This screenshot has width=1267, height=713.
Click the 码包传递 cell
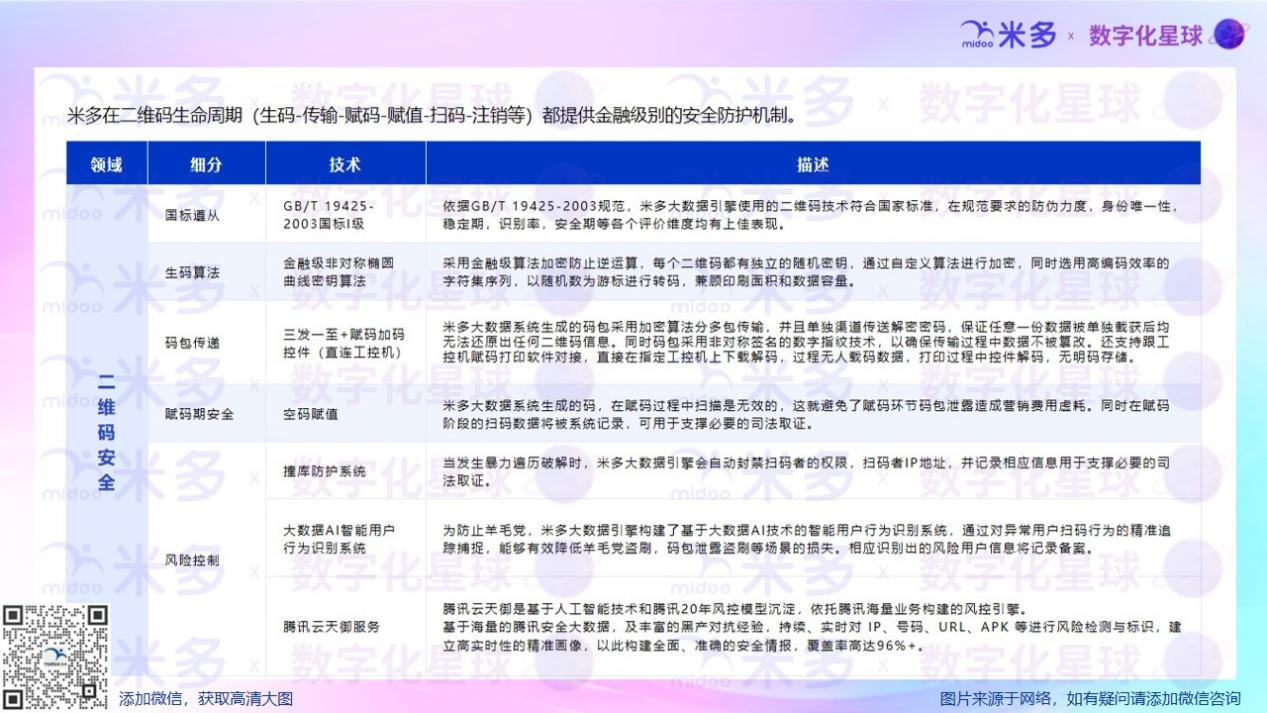206,343
